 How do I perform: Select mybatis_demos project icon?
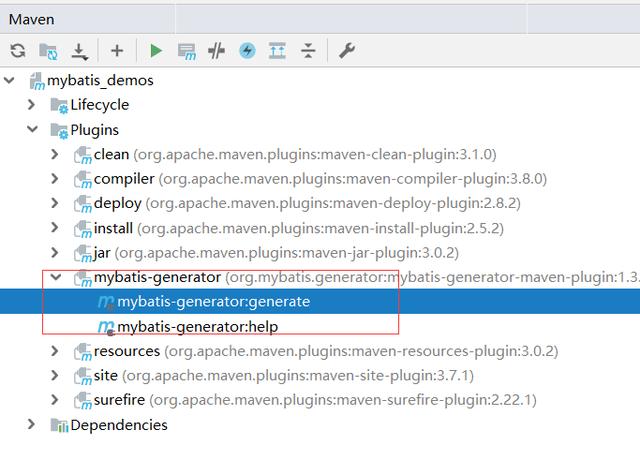[x=37, y=81]
